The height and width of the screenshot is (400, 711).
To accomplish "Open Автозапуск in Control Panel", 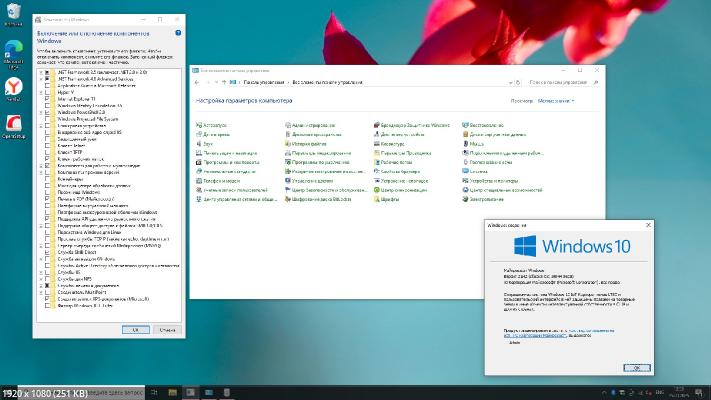I will 211,125.
